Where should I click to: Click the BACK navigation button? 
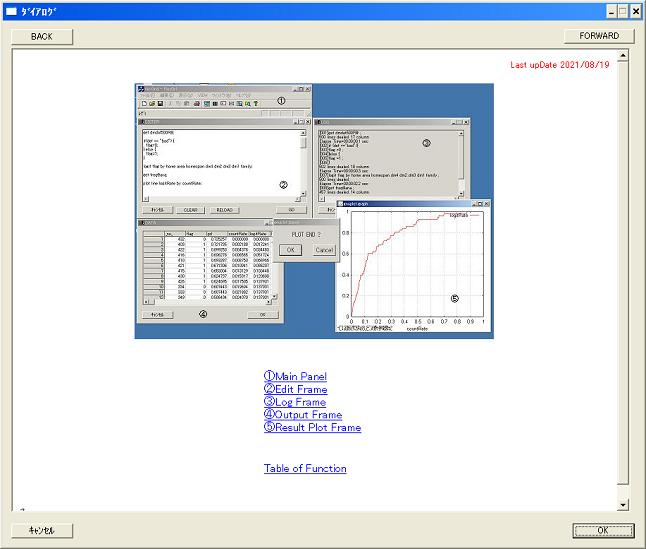click(x=41, y=36)
